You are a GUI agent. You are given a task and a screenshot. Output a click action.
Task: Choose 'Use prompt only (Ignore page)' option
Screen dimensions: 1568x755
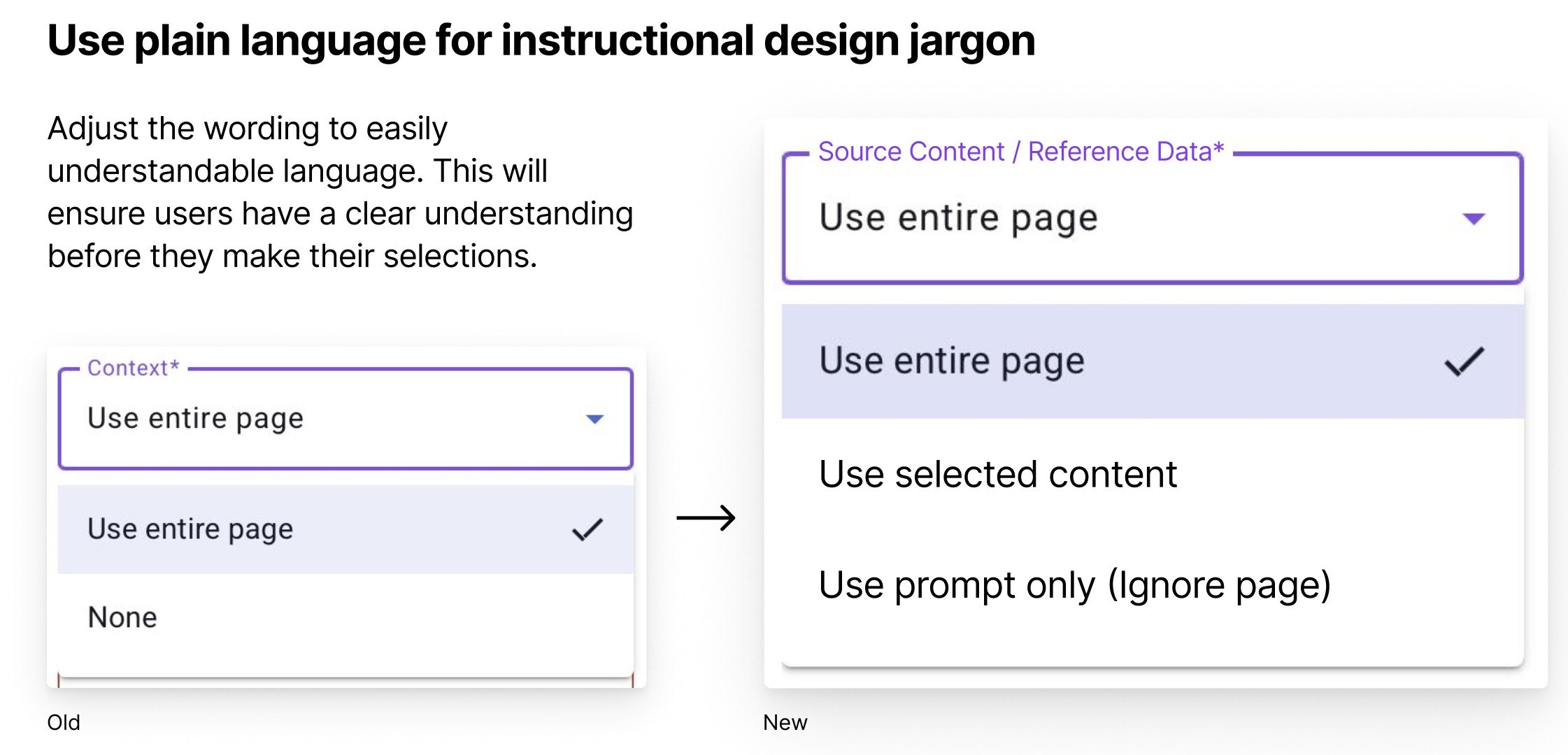(x=1074, y=585)
